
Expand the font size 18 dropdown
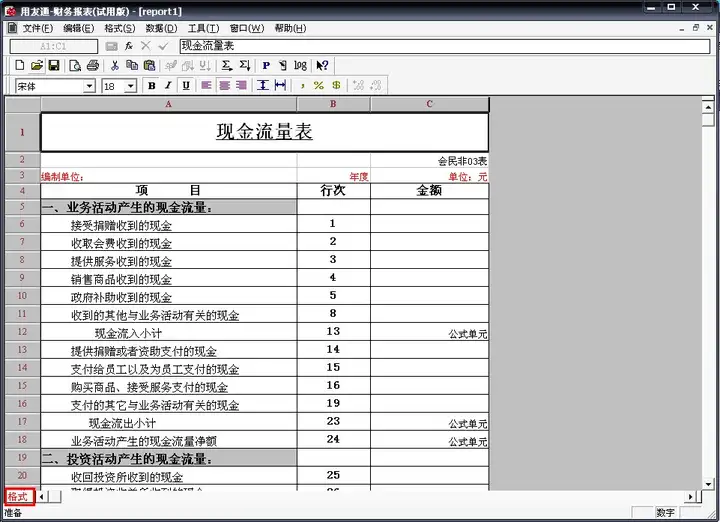(x=130, y=86)
